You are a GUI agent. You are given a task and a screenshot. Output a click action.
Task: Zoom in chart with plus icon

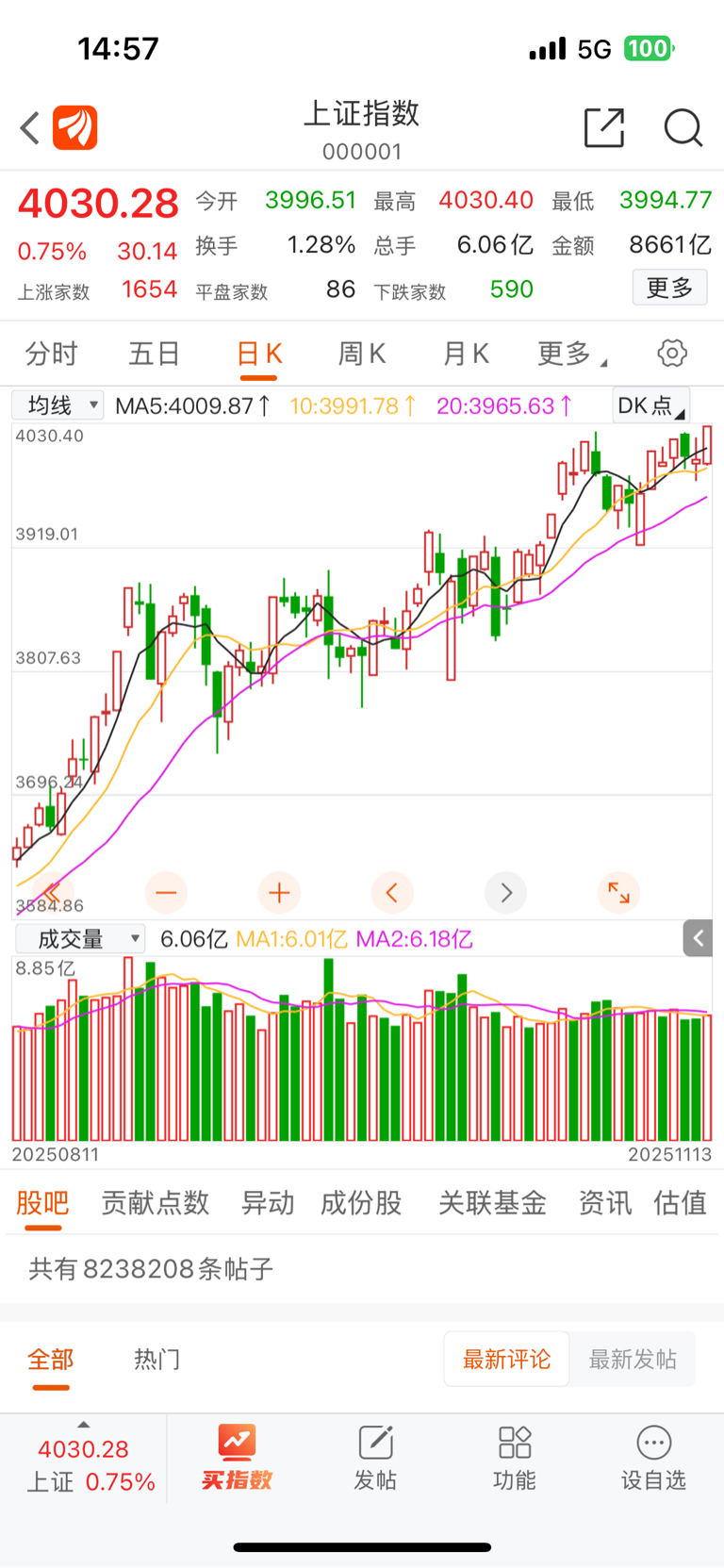pyautogui.click(x=279, y=892)
